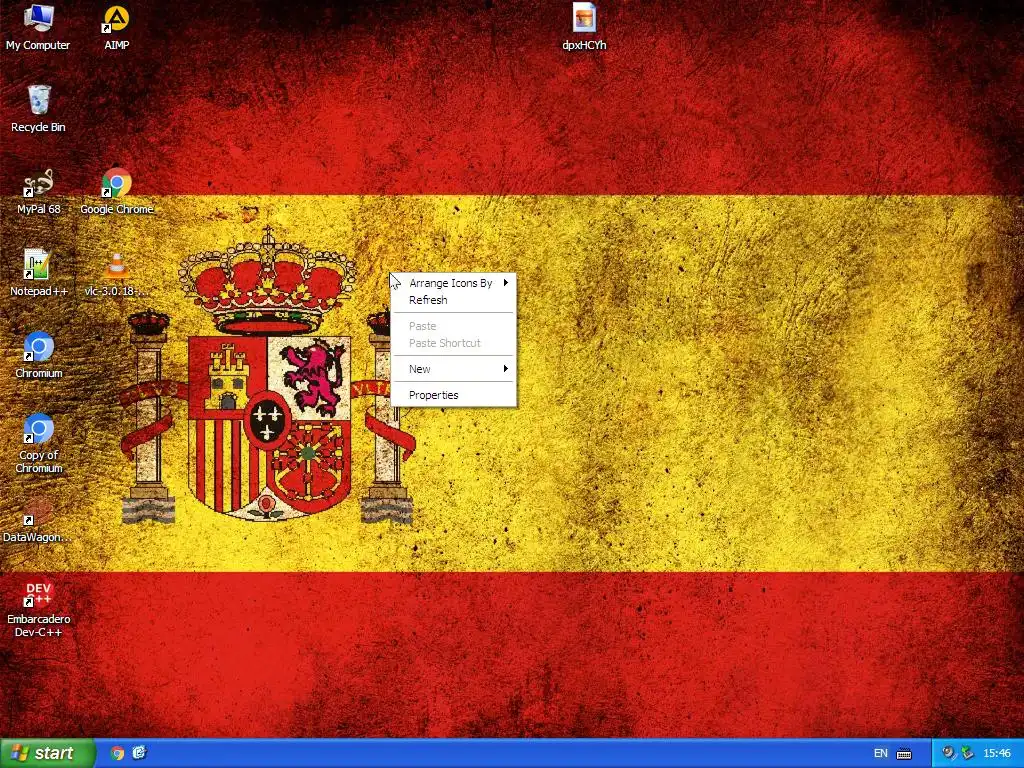The height and width of the screenshot is (768, 1024).
Task: Select the MyPal 68 browser shortcut
Action: coord(38,191)
